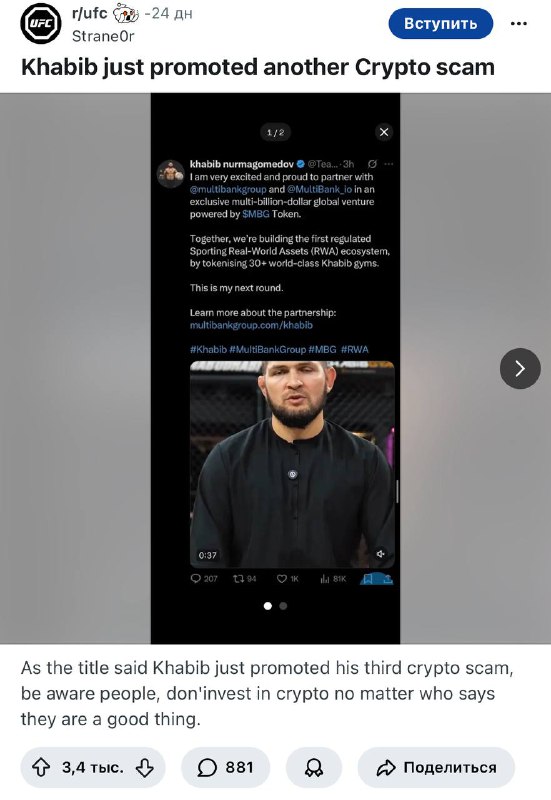The height and width of the screenshot is (800, 551).
Task: Select the second gallery pagination dot
Action: click(x=283, y=606)
